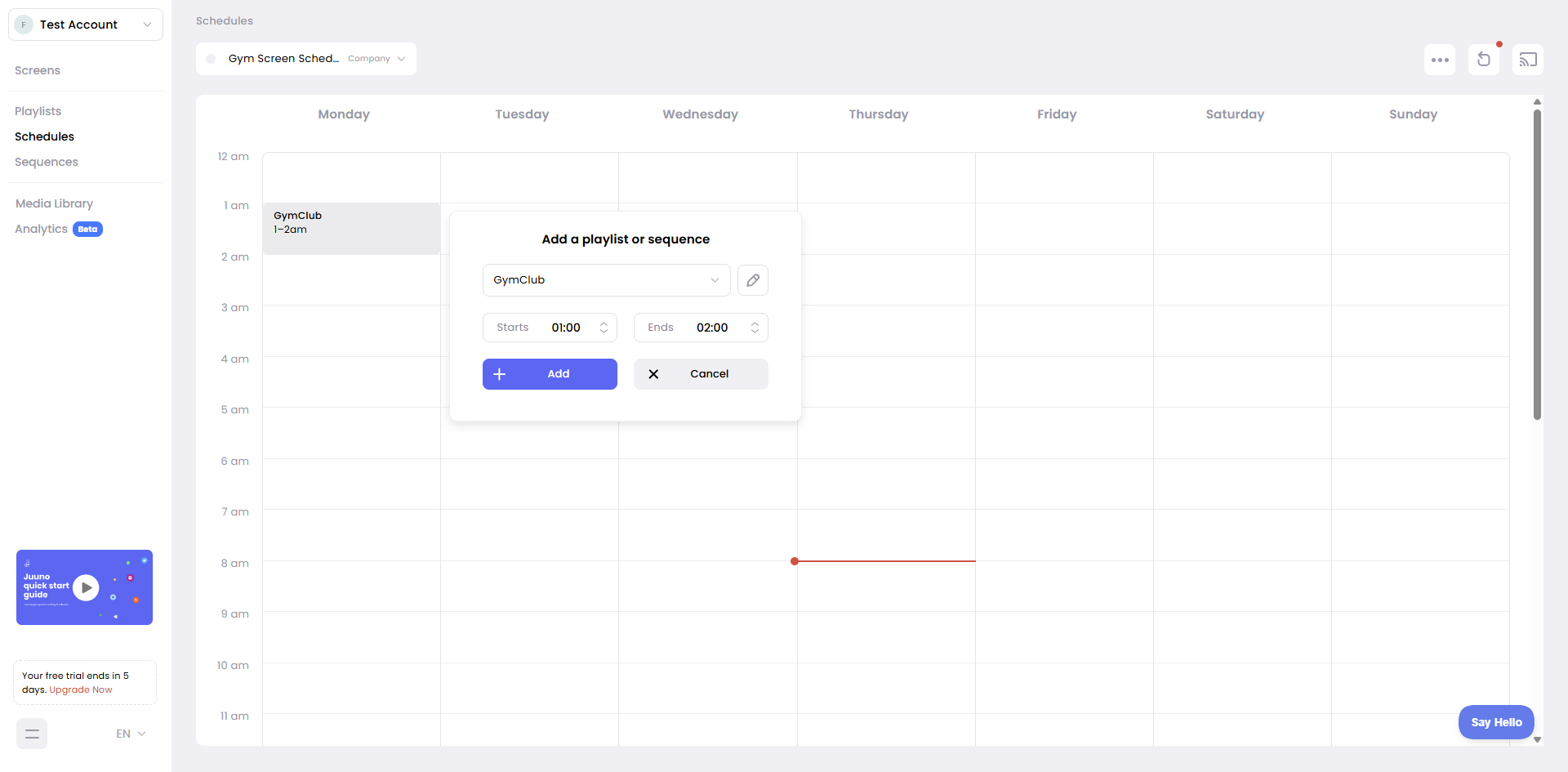Open Media Library from the sidebar
Screen dimensions: 1568x772
pos(54,203)
